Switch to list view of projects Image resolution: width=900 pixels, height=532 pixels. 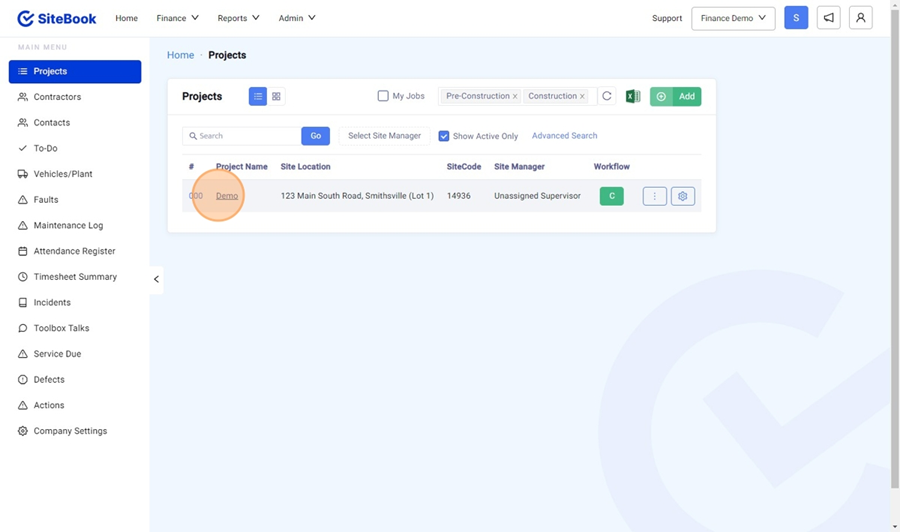tap(258, 96)
